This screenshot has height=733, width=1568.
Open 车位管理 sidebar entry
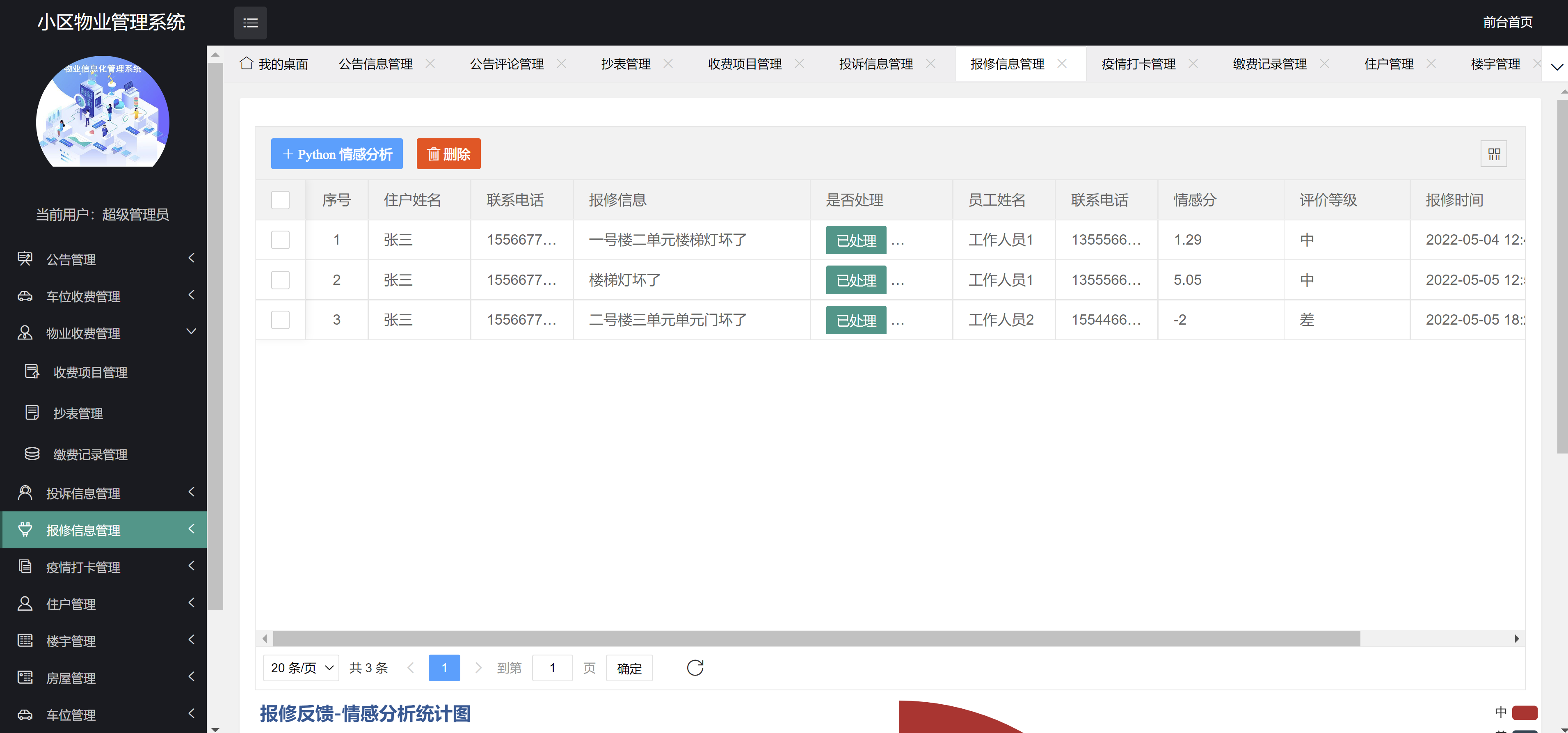click(71, 715)
